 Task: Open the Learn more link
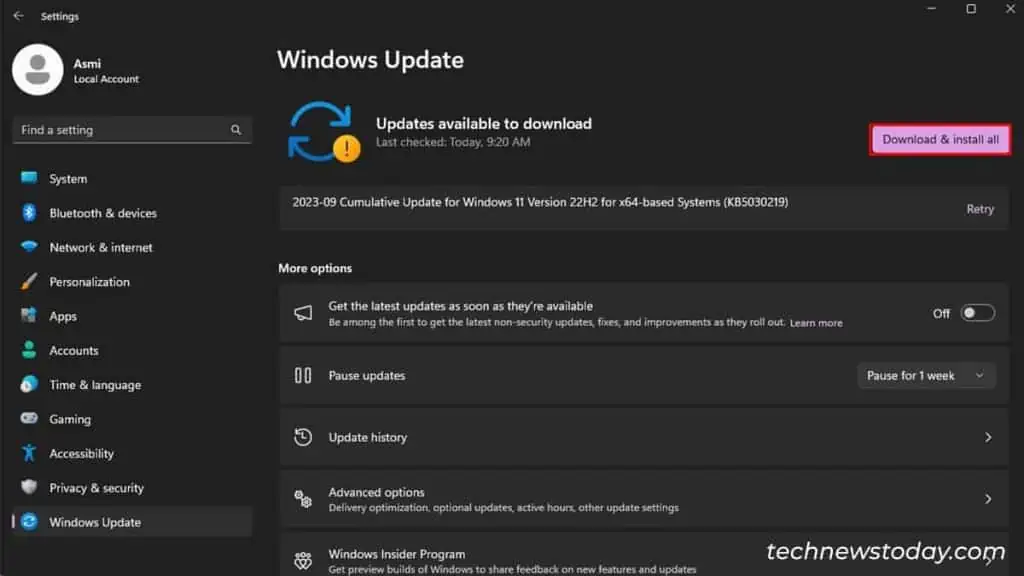coord(816,322)
